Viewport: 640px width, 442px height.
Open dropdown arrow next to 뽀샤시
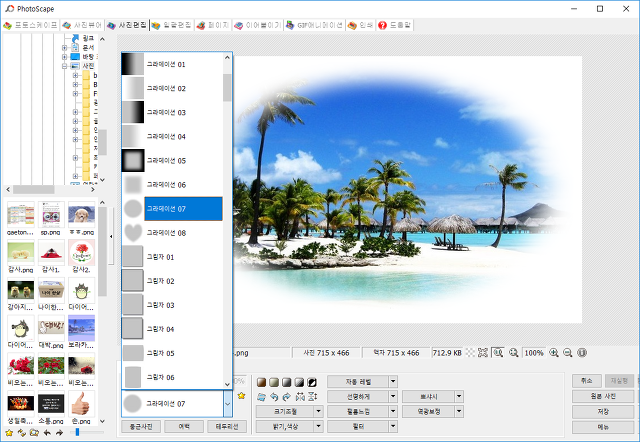(459, 396)
